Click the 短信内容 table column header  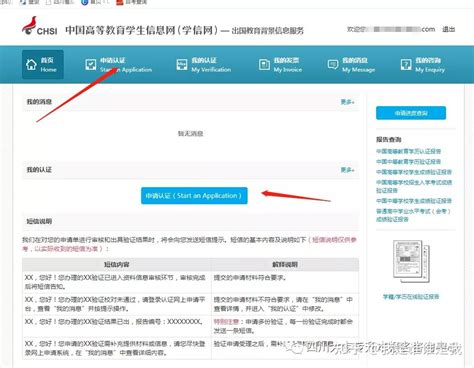coord(117,264)
